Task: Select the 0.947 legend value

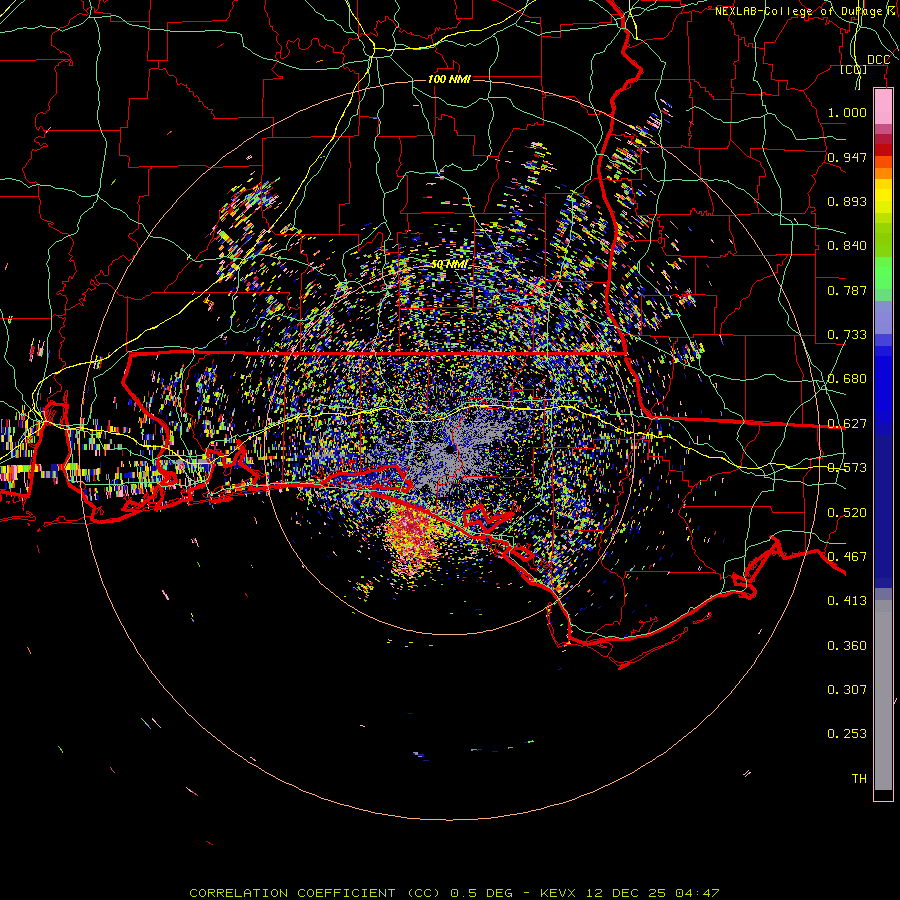Action: coord(847,157)
